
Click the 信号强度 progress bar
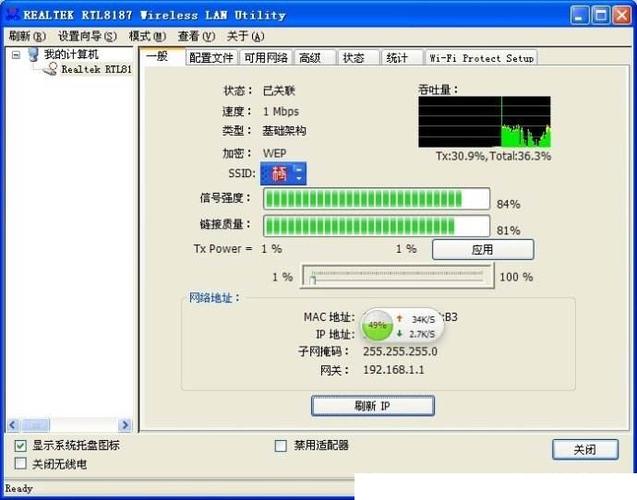377,199
